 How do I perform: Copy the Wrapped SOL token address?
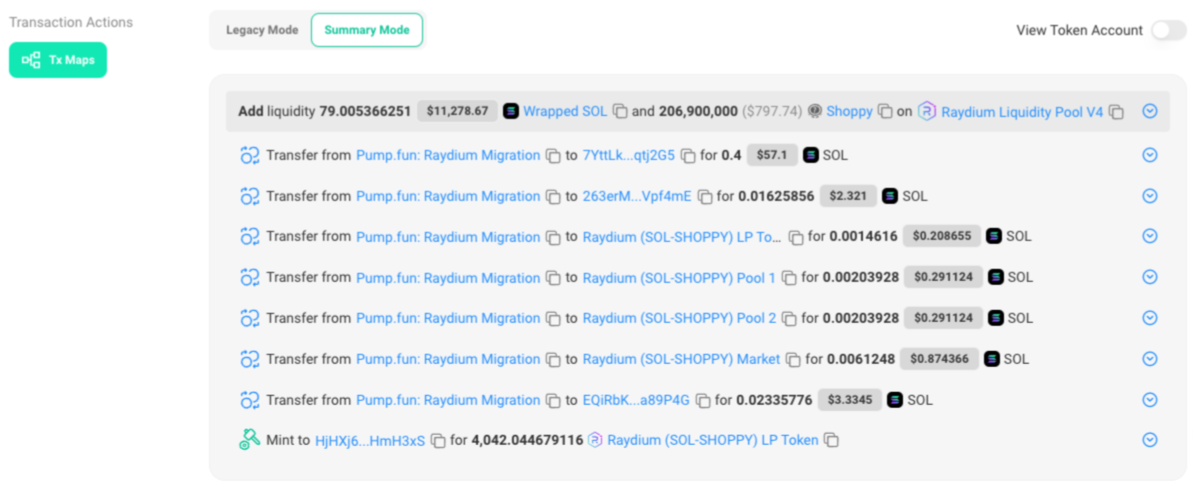(620, 112)
